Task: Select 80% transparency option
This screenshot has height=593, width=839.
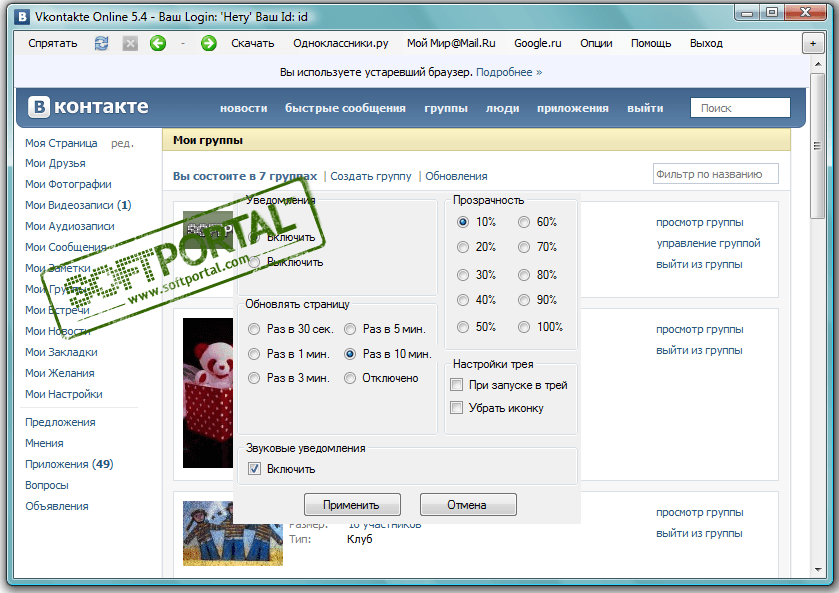Action: [x=524, y=275]
